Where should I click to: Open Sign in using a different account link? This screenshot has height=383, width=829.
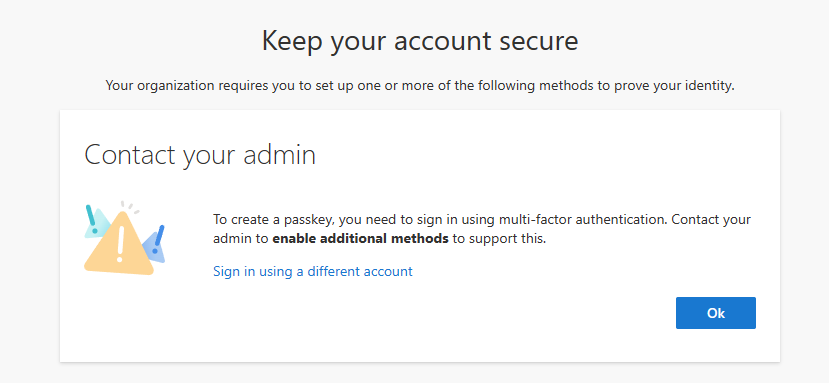pos(312,271)
